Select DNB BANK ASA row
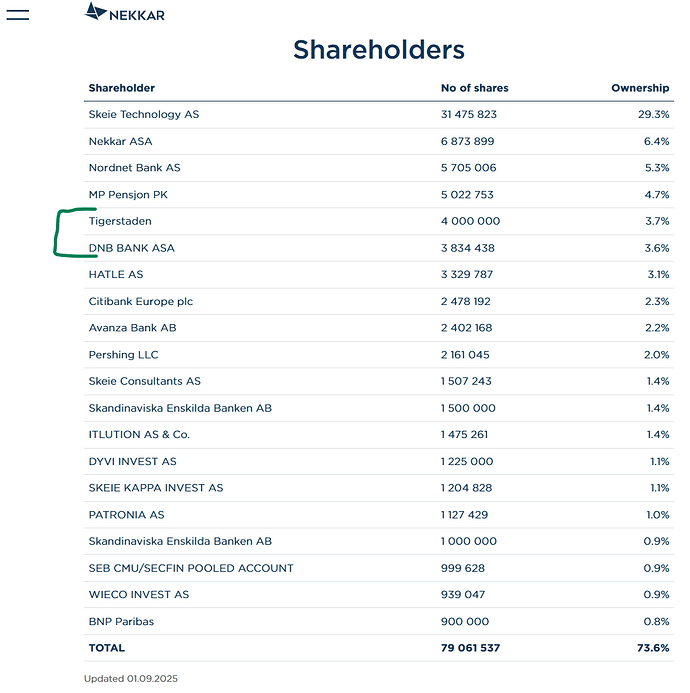 [x=131, y=248]
